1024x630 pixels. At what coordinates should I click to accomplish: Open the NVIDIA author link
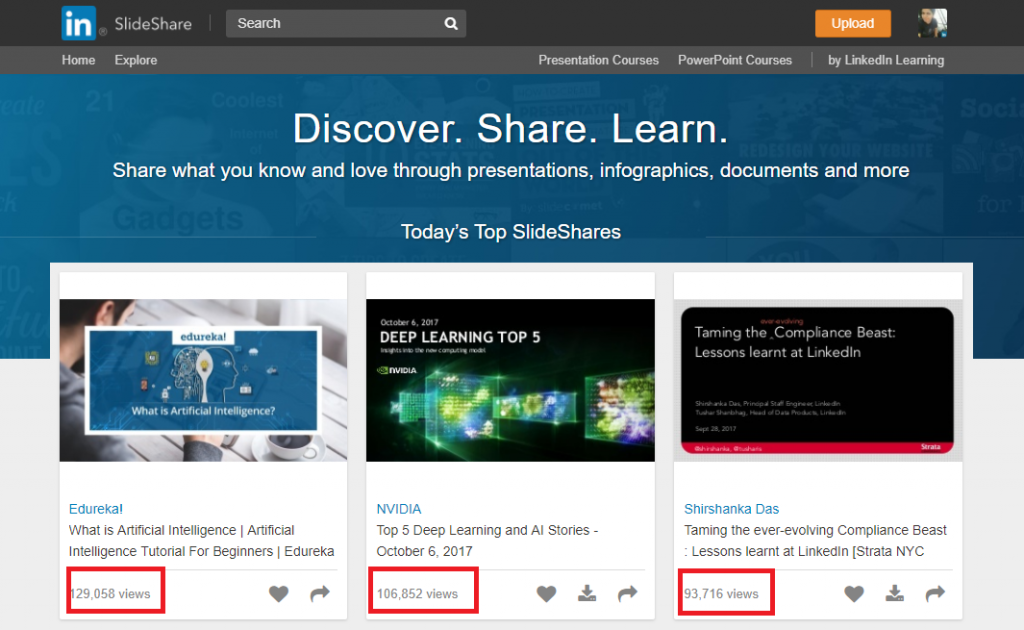pyautogui.click(x=399, y=509)
